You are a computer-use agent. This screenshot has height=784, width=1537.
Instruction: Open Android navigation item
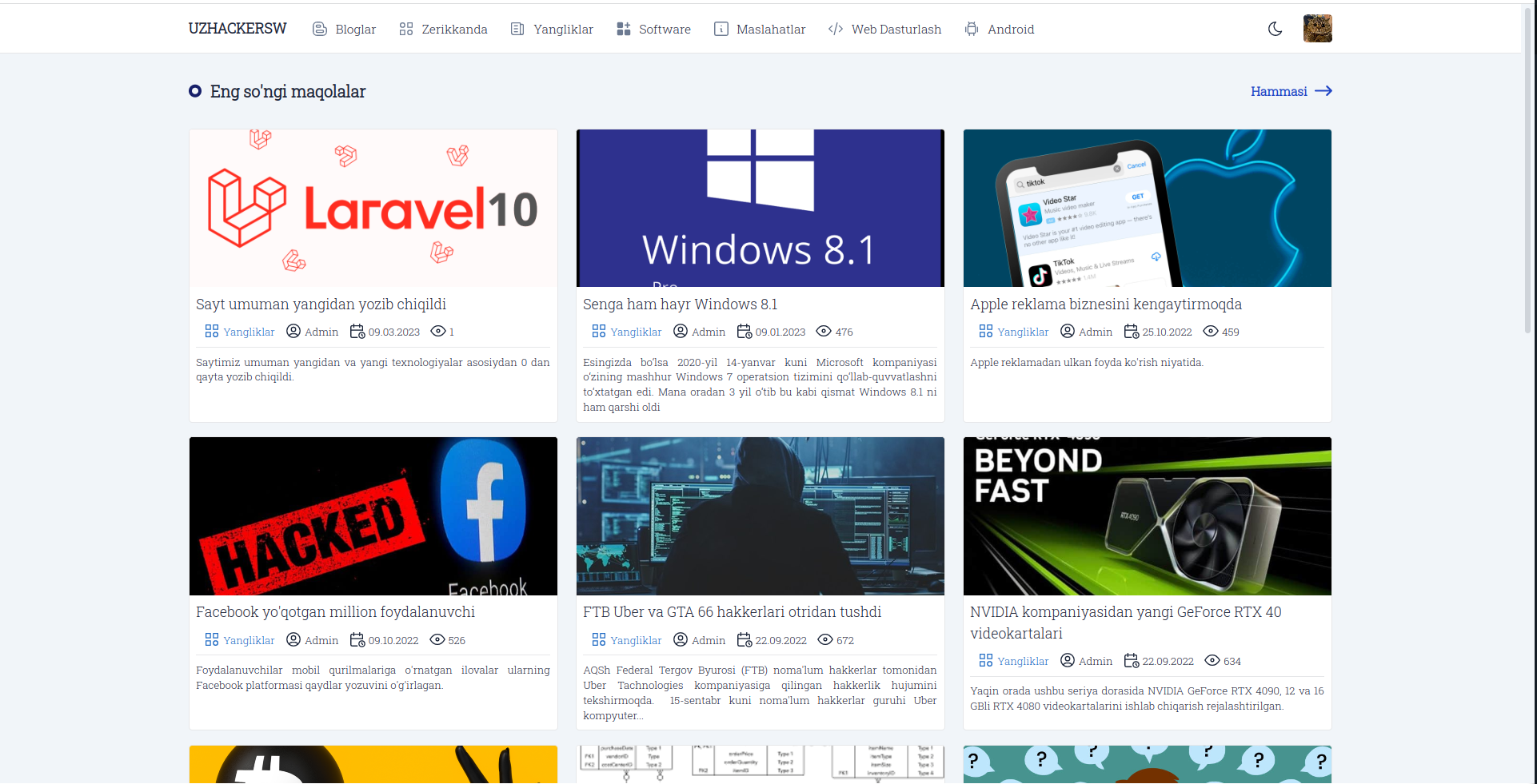coord(1000,29)
